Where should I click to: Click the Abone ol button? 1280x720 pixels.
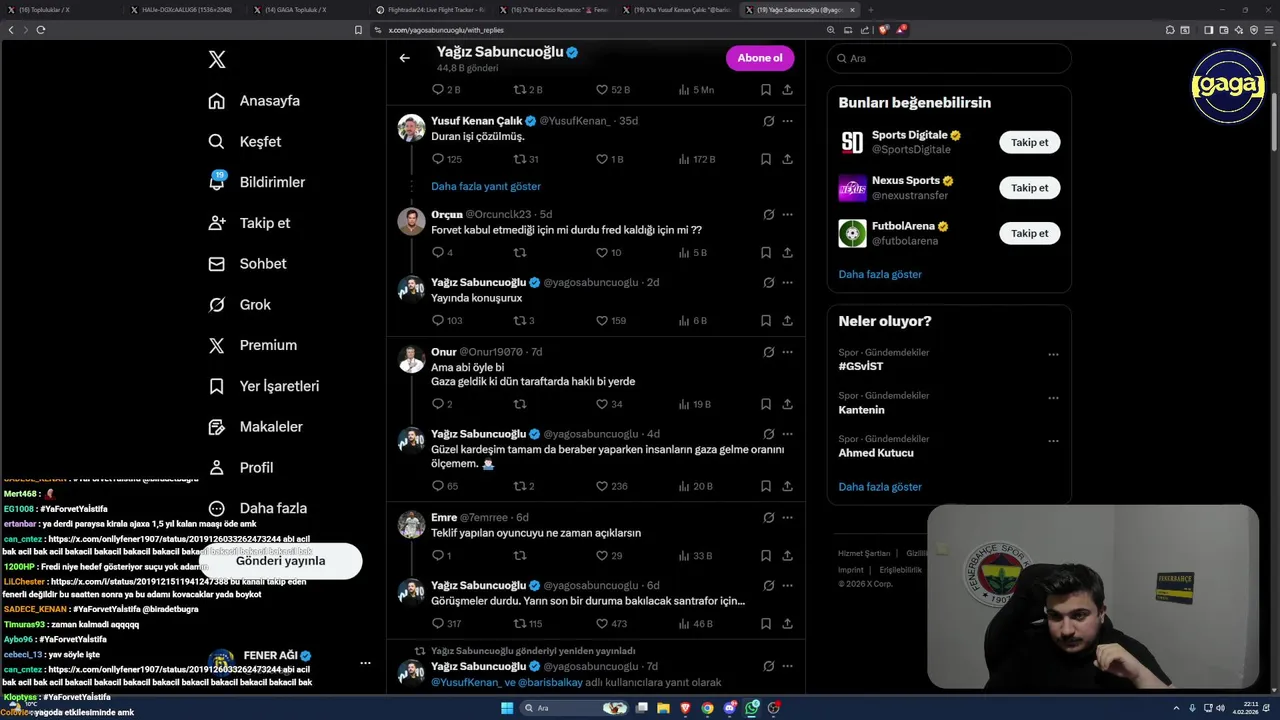(760, 58)
